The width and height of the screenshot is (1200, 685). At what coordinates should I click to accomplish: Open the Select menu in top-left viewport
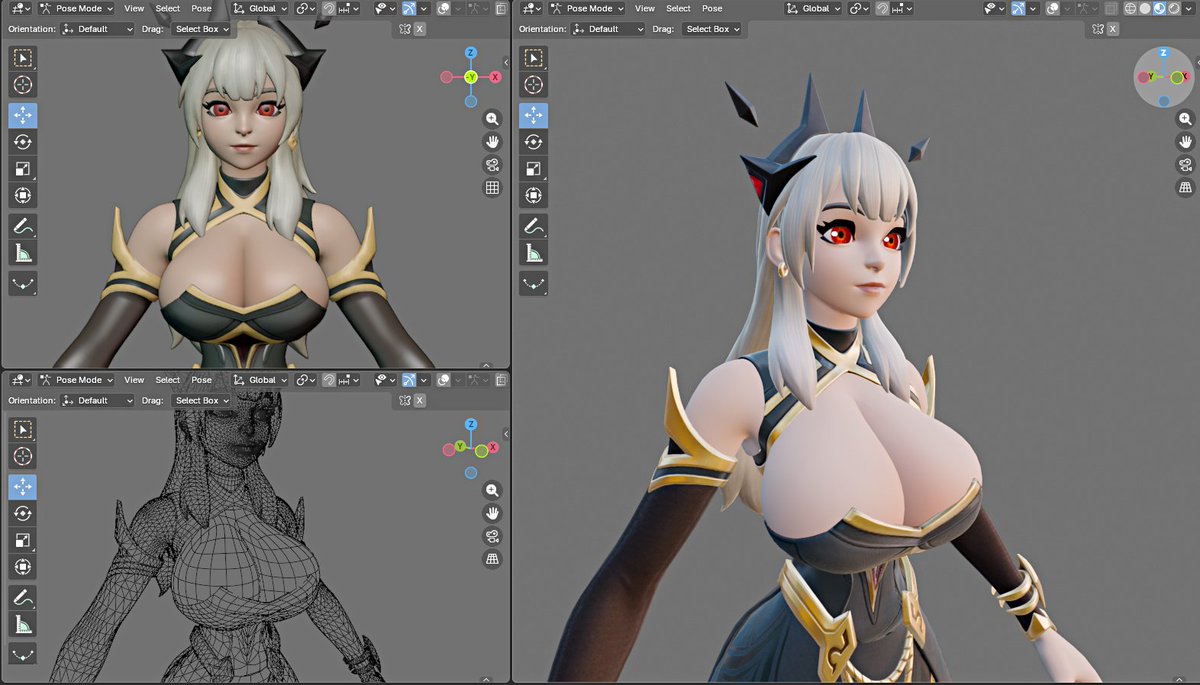pos(168,8)
